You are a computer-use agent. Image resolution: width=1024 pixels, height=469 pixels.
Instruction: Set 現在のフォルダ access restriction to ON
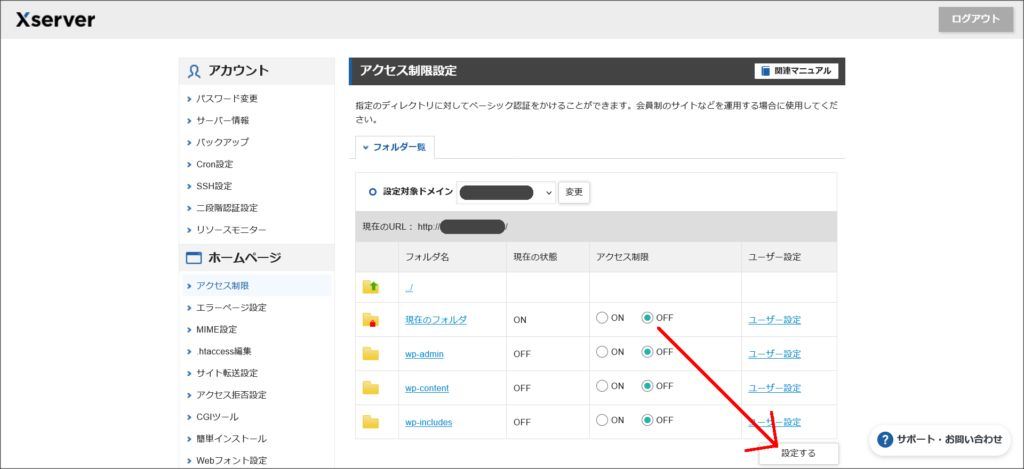602,317
